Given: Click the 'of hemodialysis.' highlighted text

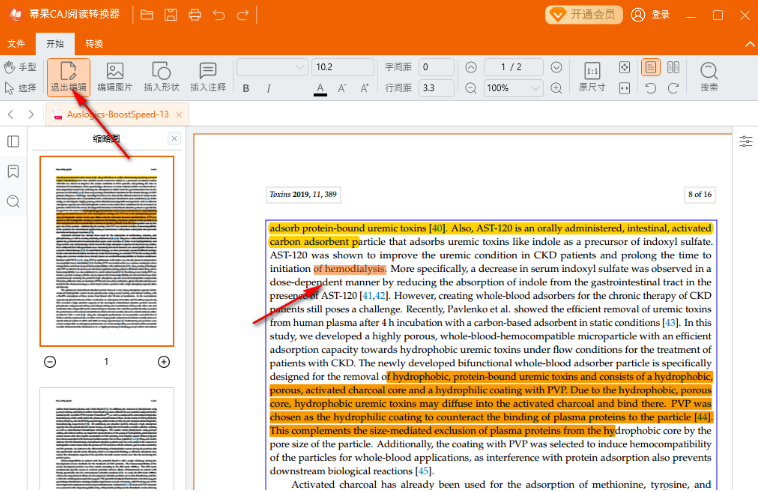Looking at the screenshot, I should click(x=350, y=269).
